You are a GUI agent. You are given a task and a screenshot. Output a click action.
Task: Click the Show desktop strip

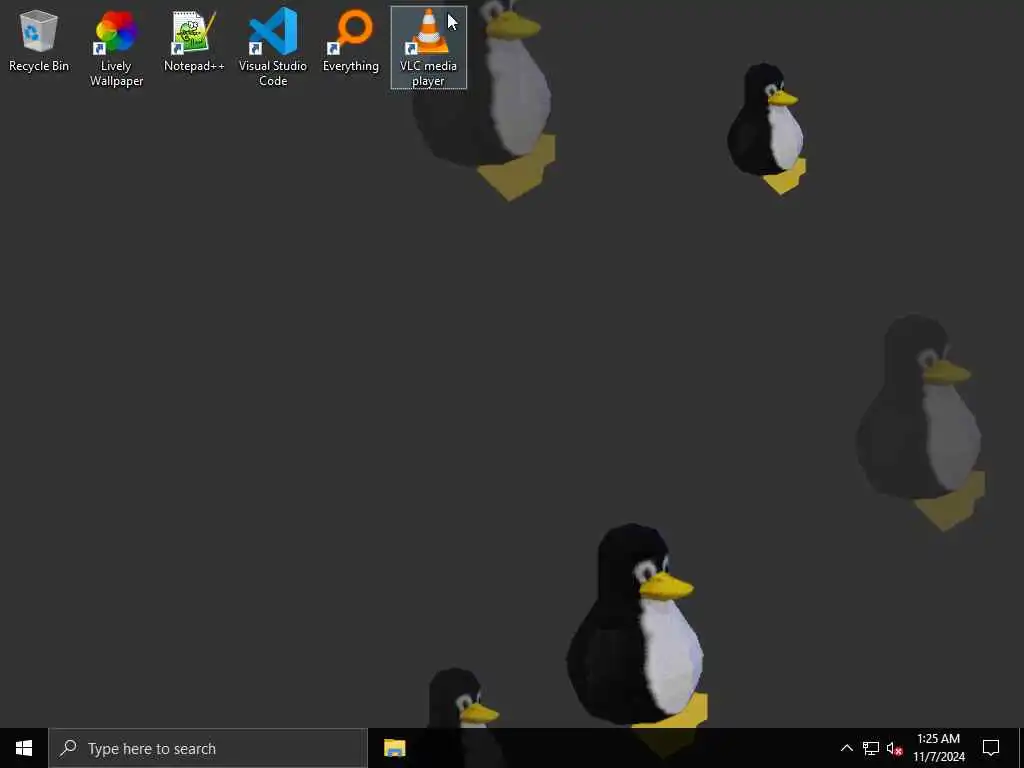tap(1021, 748)
